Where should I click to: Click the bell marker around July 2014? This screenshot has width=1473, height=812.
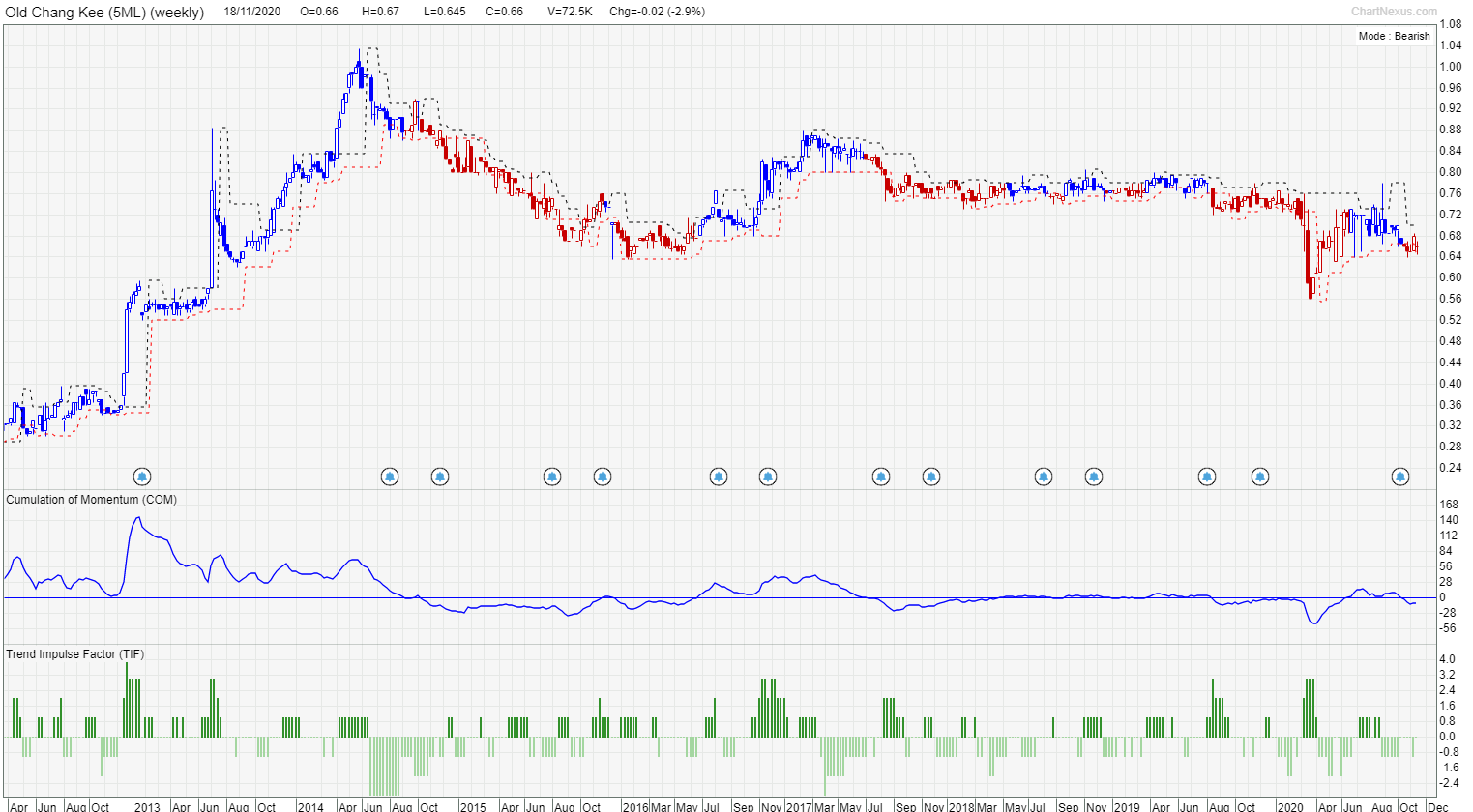coord(390,477)
